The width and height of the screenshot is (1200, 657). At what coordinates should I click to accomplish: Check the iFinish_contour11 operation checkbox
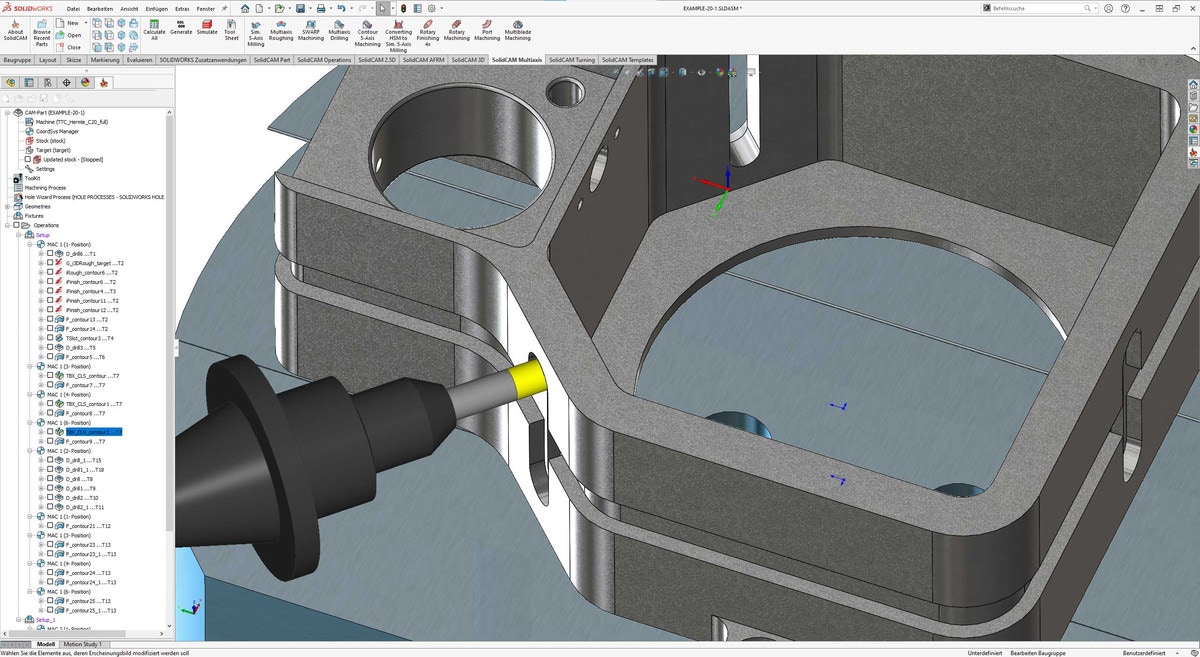[x=50, y=300]
